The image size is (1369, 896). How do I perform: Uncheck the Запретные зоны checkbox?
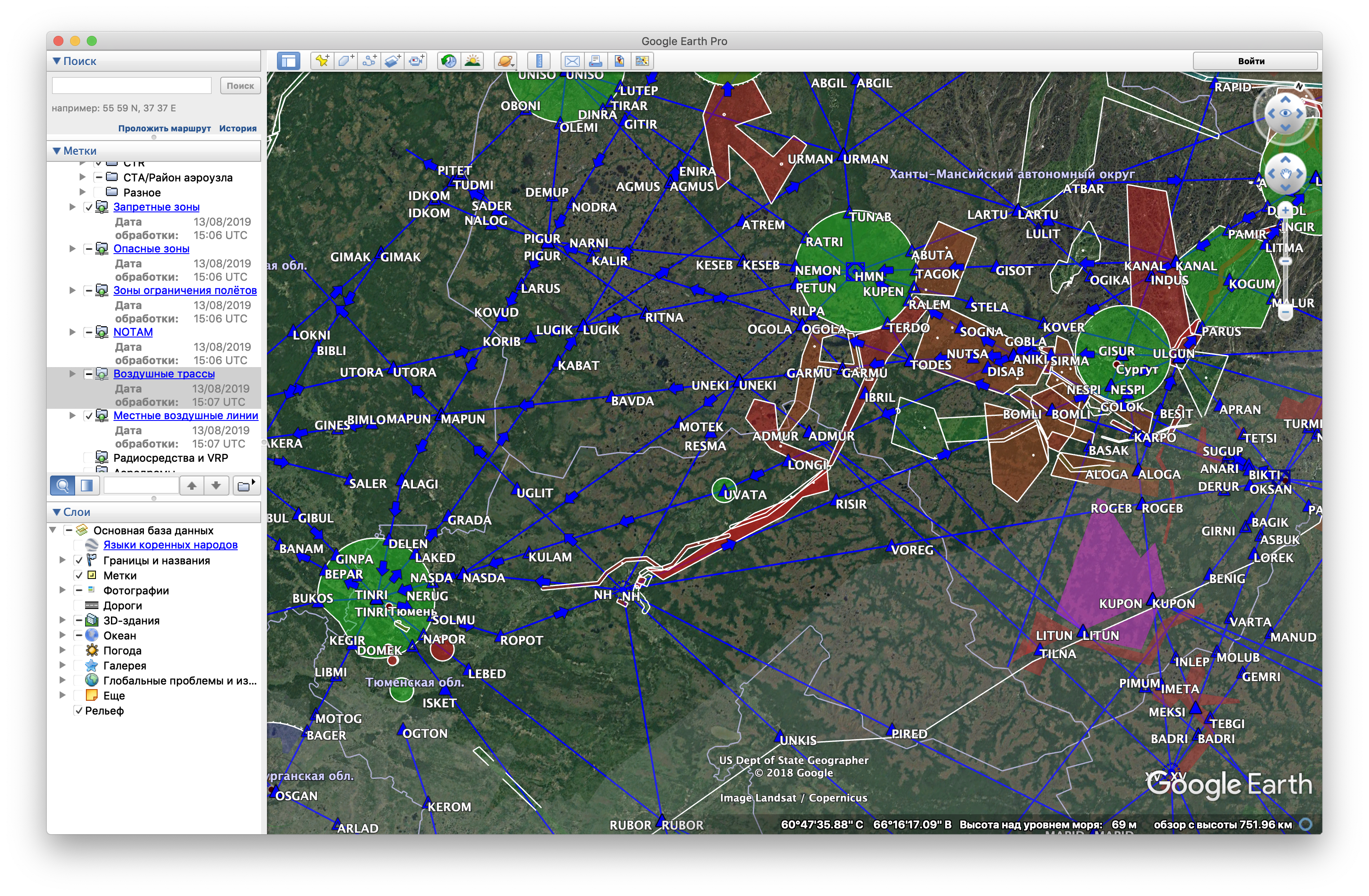click(x=88, y=207)
